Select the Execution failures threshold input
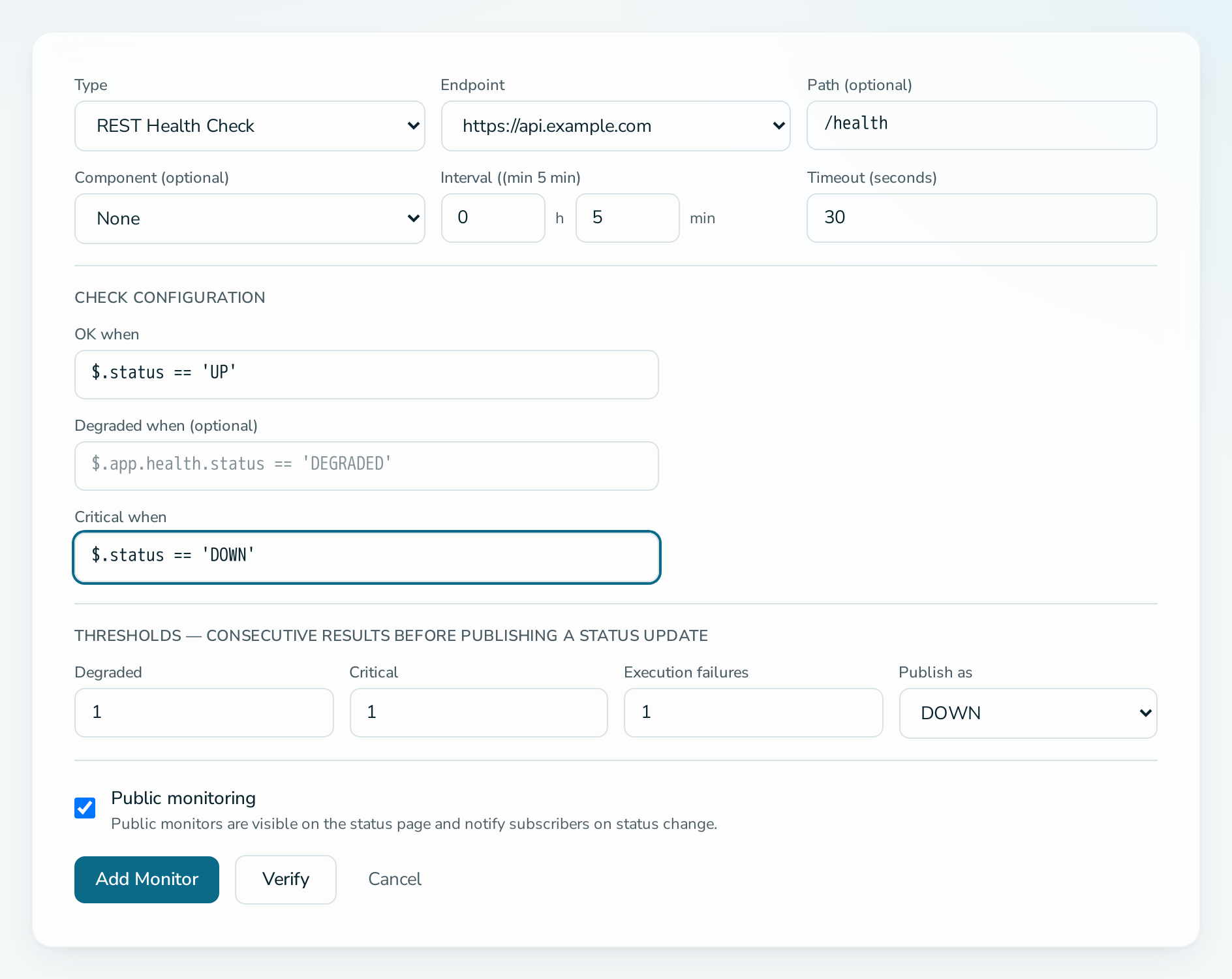The height and width of the screenshot is (979, 1232). [x=753, y=713]
